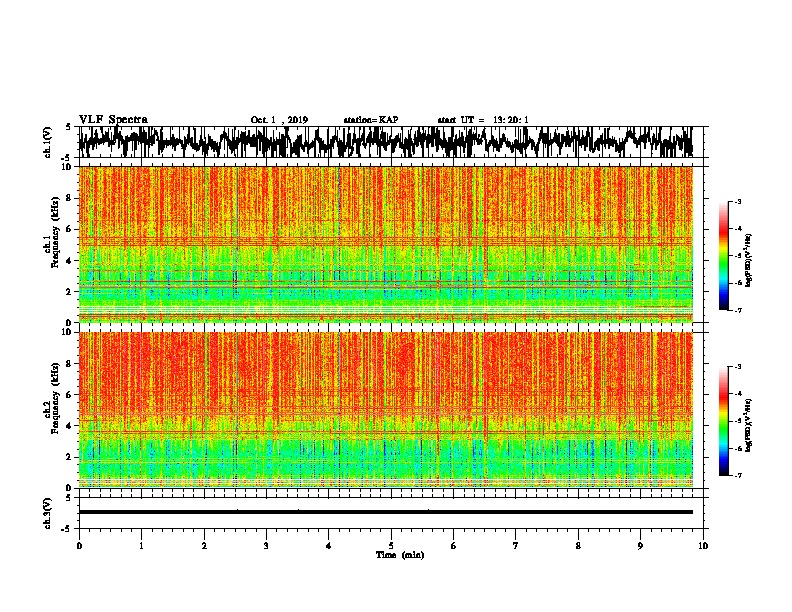This screenshot has width=792, height=612.
Task: Click the time axis tick label "0"
Action: (79, 546)
